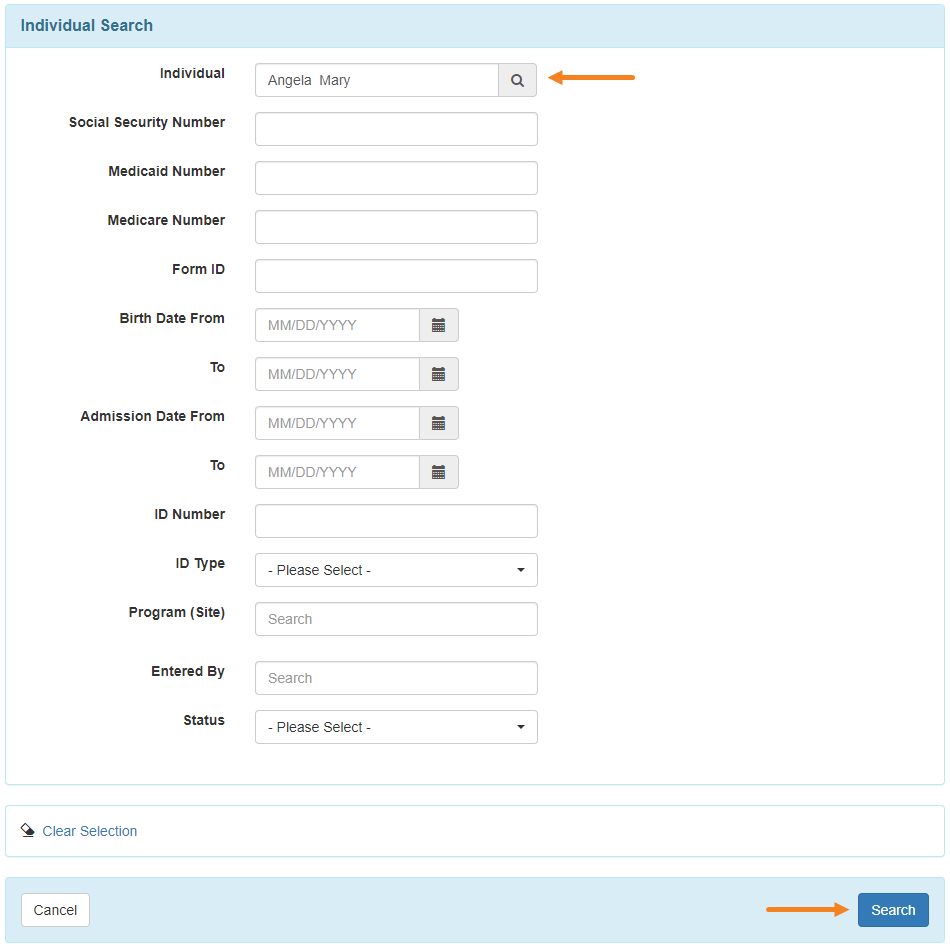The height and width of the screenshot is (946, 950).
Task: Click the Birth Date From date input
Action: [337, 325]
